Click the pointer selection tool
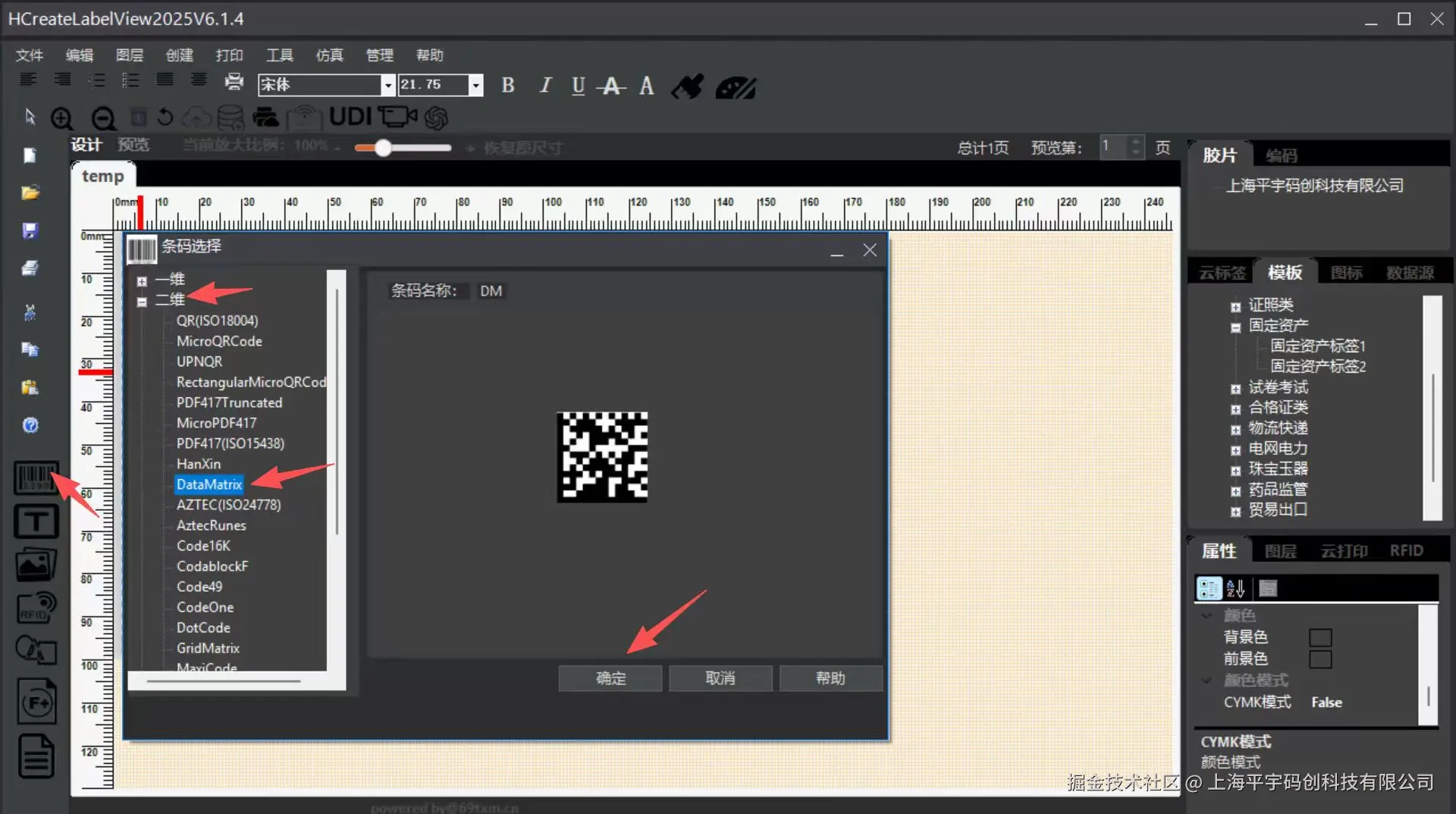 coord(30,117)
